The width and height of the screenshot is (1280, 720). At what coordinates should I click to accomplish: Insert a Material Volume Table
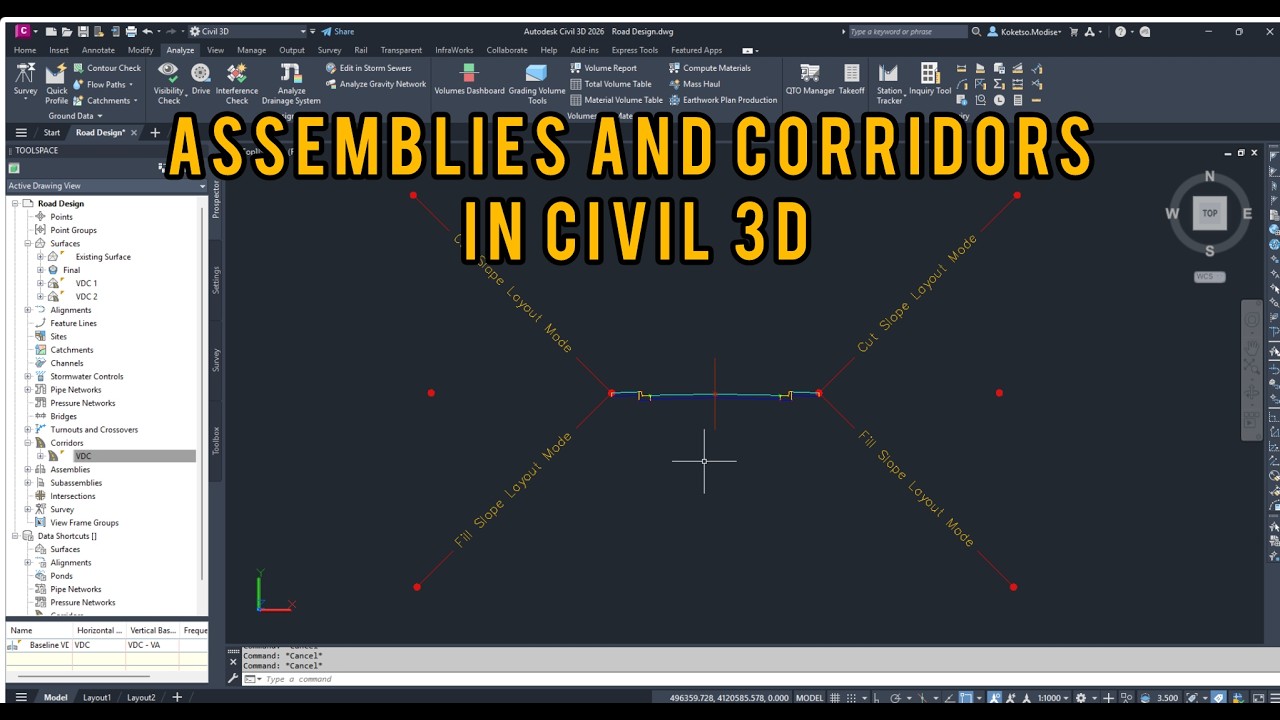[x=617, y=100]
